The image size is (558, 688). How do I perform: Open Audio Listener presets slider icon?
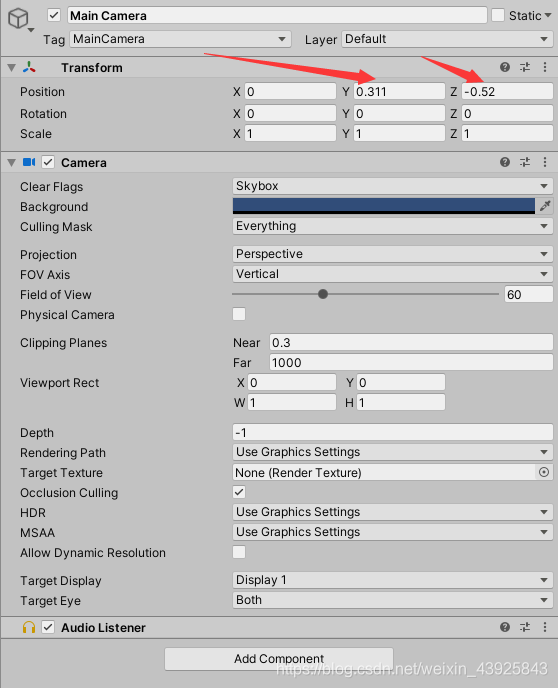click(x=525, y=627)
